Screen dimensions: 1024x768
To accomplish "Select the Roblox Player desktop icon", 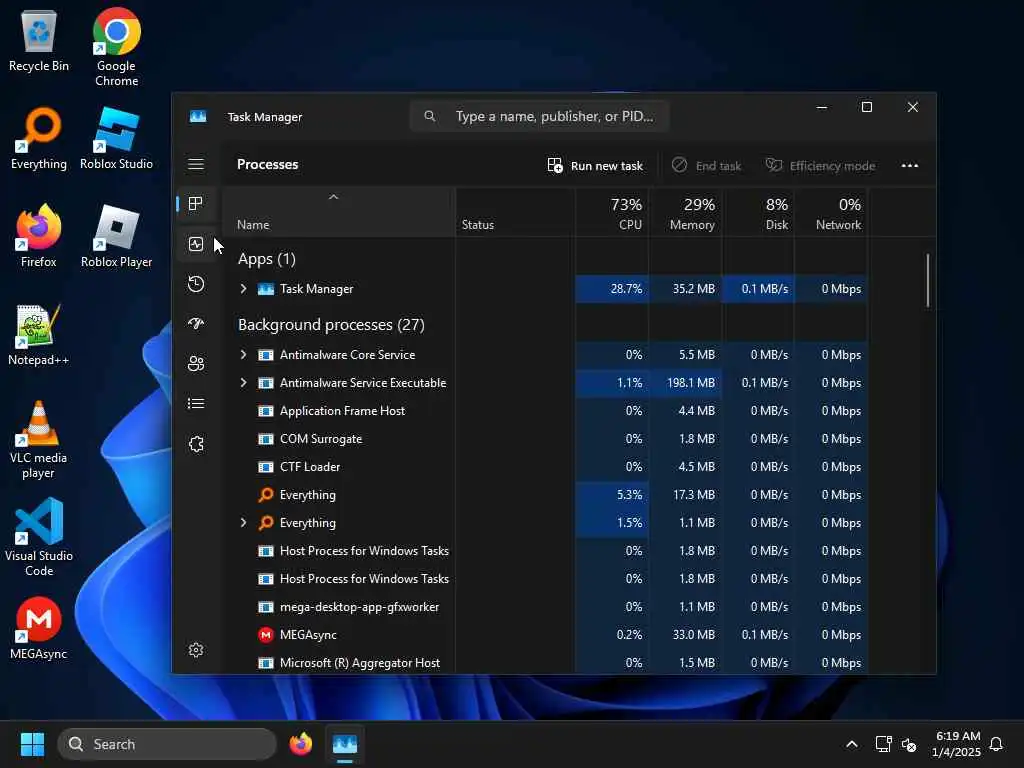I will pyautogui.click(x=116, y=236).
